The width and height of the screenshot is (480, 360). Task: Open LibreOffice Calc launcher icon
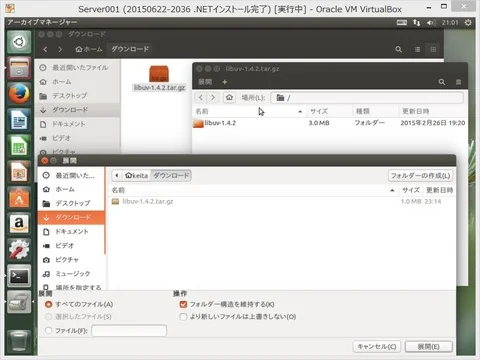coord(19,146)
